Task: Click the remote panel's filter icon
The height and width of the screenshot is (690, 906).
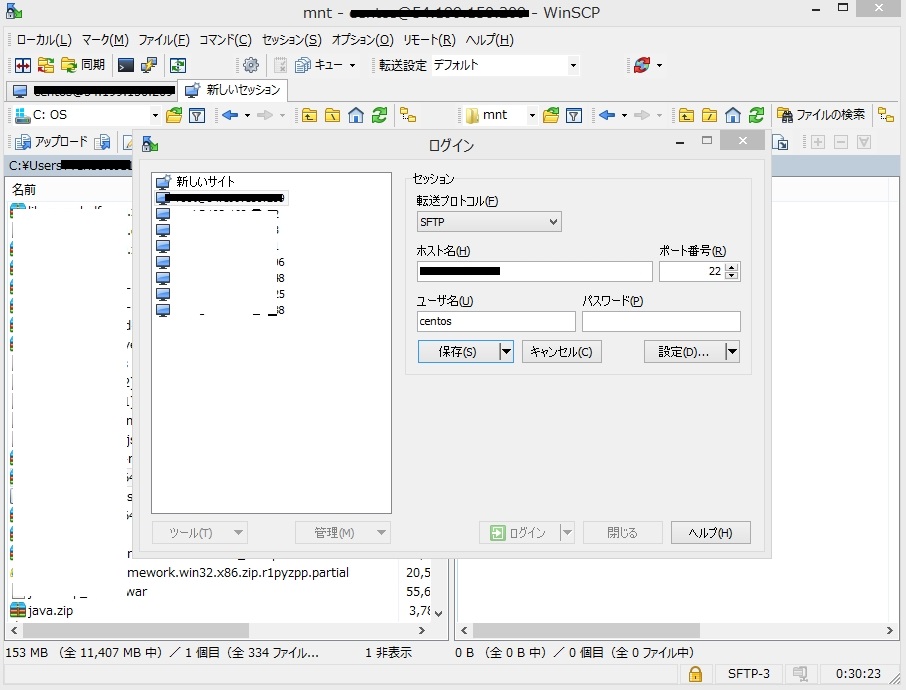Action: click(x=574, y=116)
